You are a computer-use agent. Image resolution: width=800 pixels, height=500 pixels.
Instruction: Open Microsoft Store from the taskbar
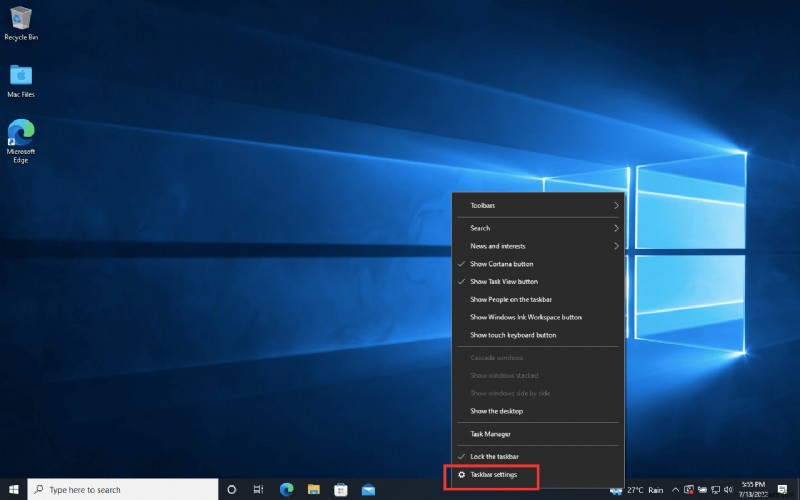[340, 489]
